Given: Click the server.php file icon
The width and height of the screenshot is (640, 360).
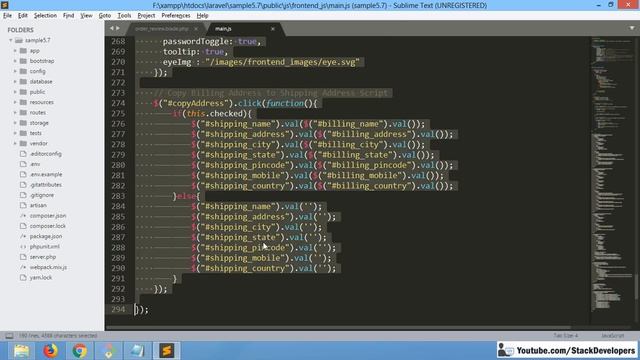Looking at the screenshot, I should coord(23,257).
